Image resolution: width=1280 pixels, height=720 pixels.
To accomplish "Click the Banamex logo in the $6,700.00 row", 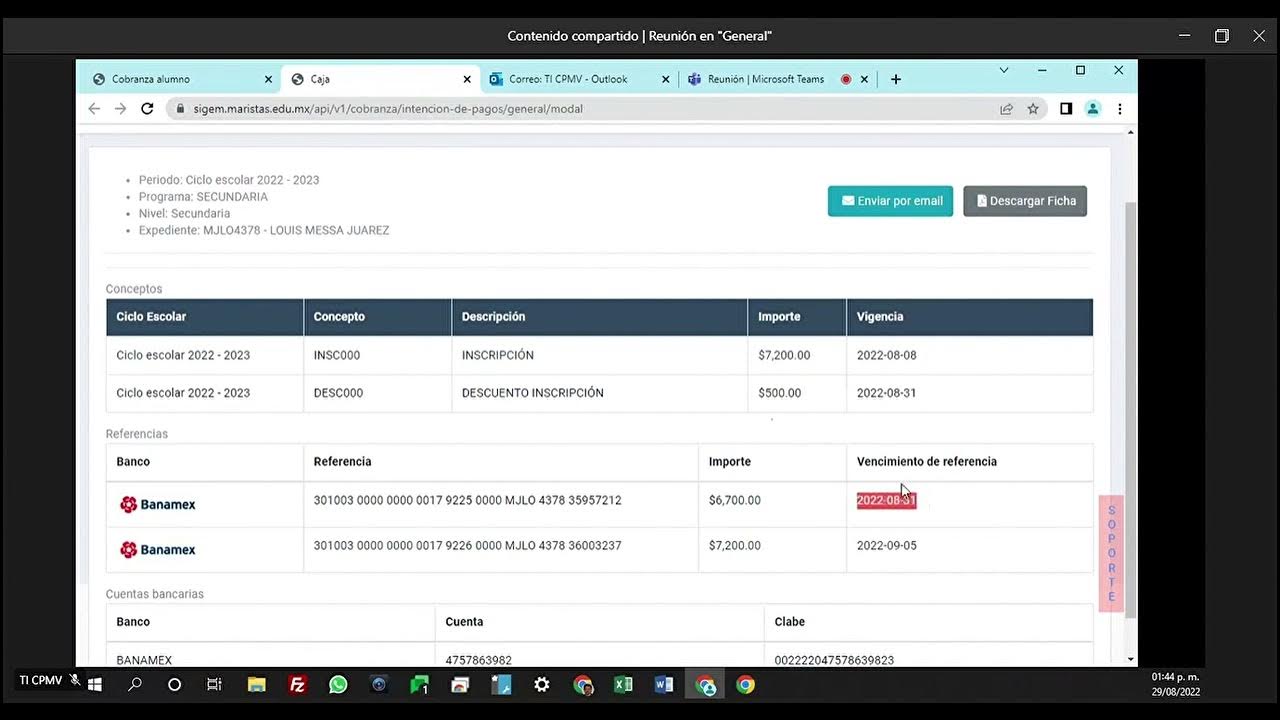I will 158,504.
